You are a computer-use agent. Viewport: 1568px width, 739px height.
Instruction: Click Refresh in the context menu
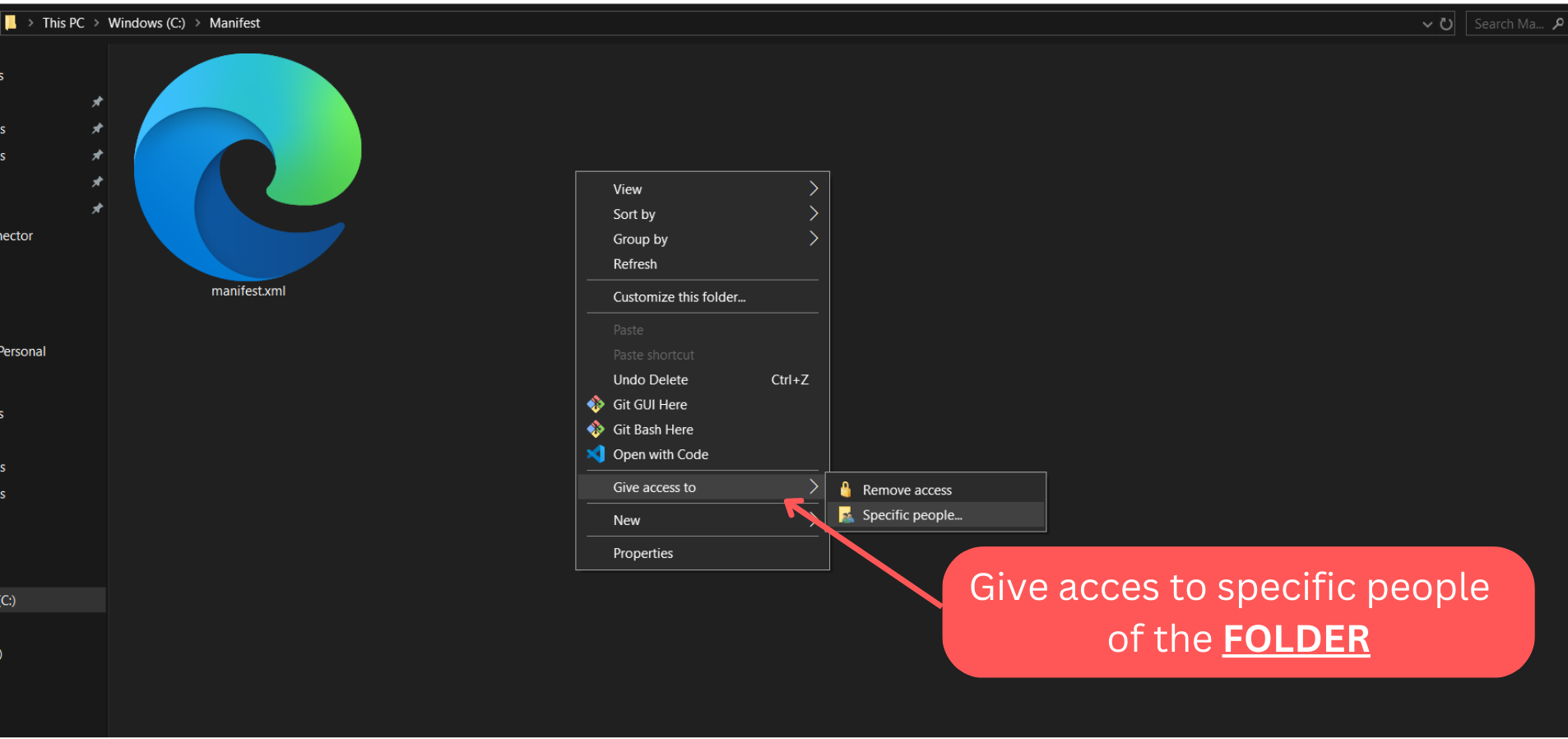tap(702, 264)
